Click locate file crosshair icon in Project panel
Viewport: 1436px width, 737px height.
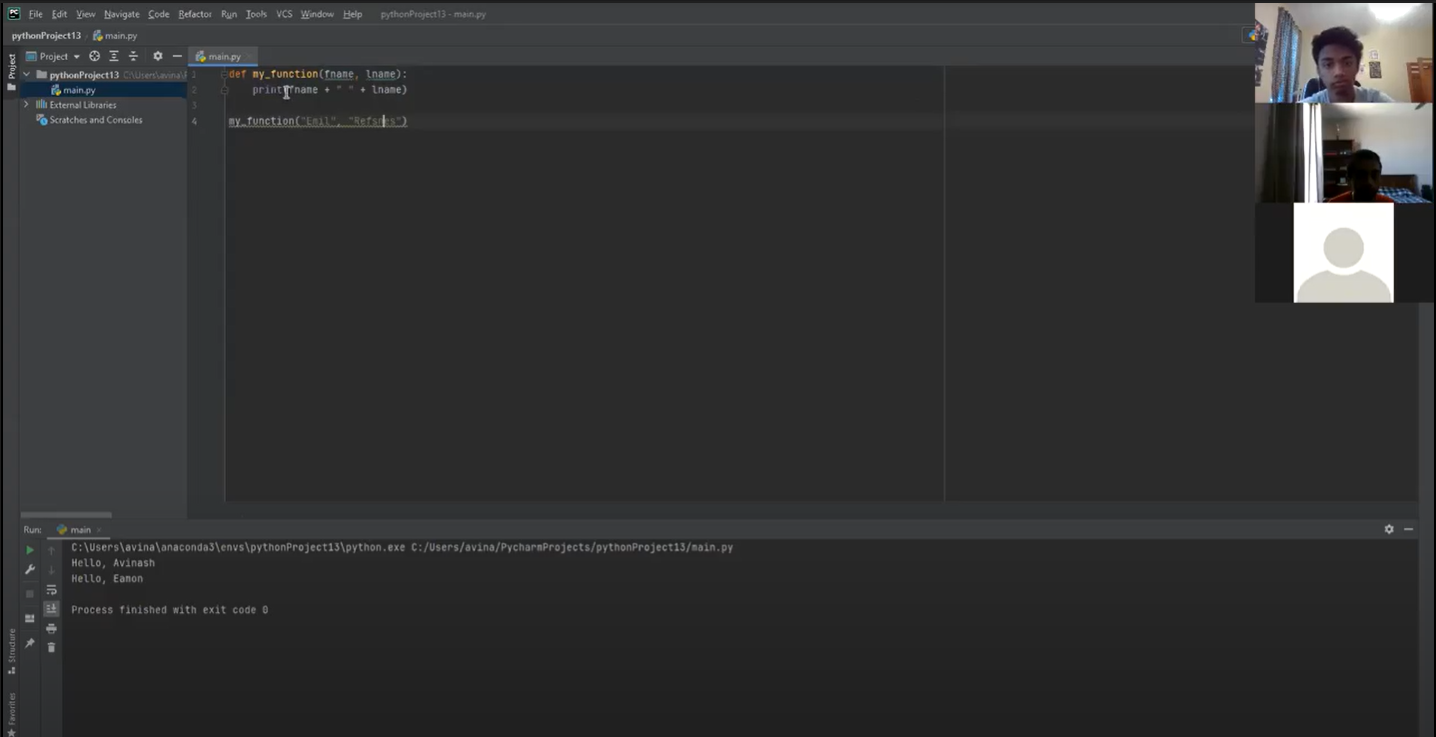tap(94, 56)
